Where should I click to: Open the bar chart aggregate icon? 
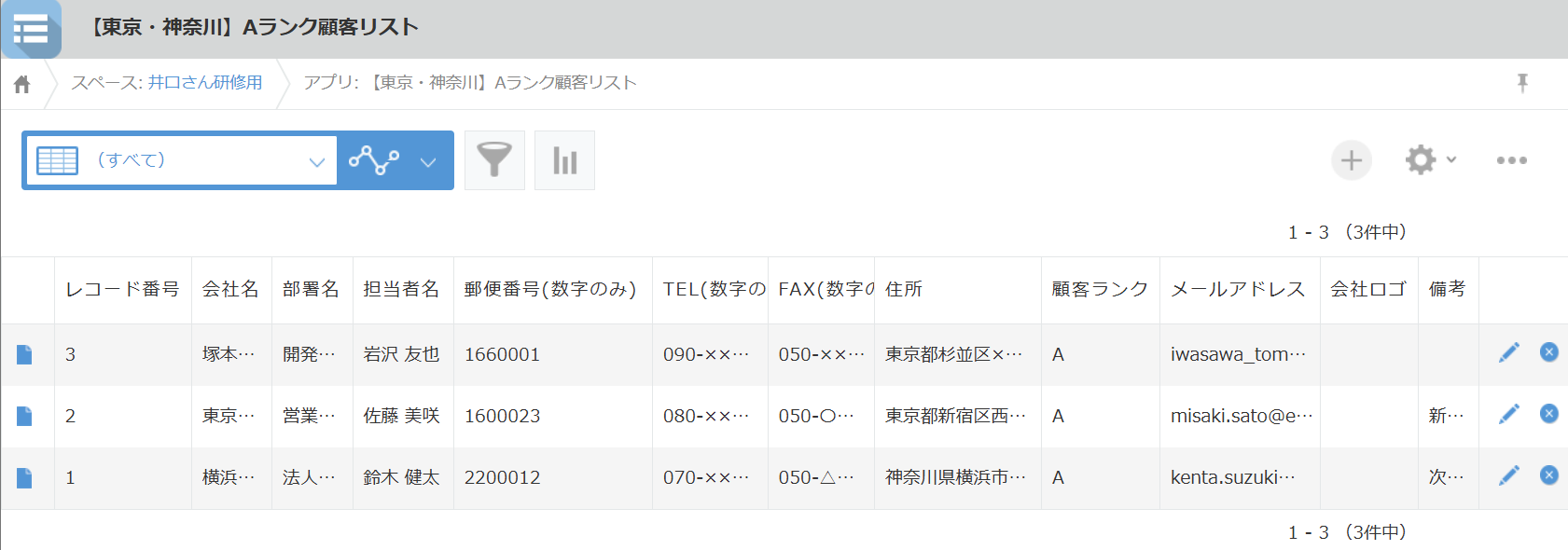[x=564, y=160]
